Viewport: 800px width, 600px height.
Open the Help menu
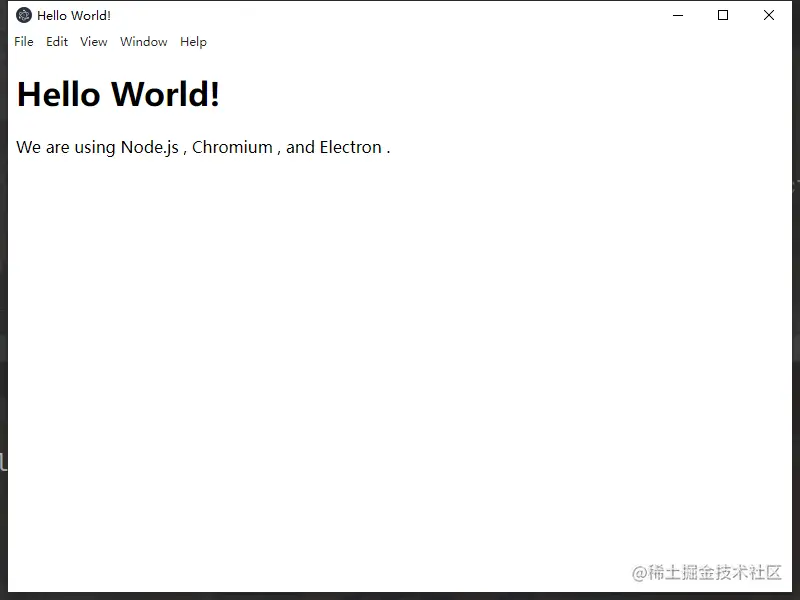coord(193,42)
